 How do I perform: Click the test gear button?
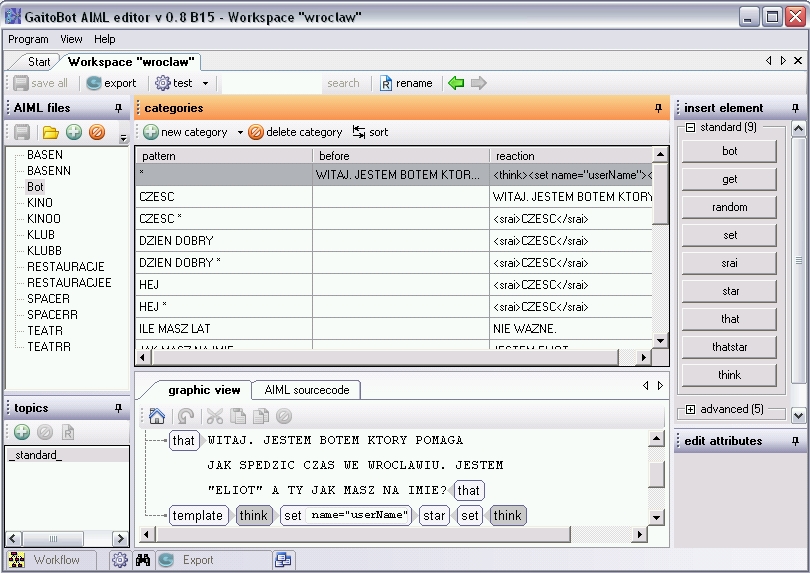click(x=174, y=83)
